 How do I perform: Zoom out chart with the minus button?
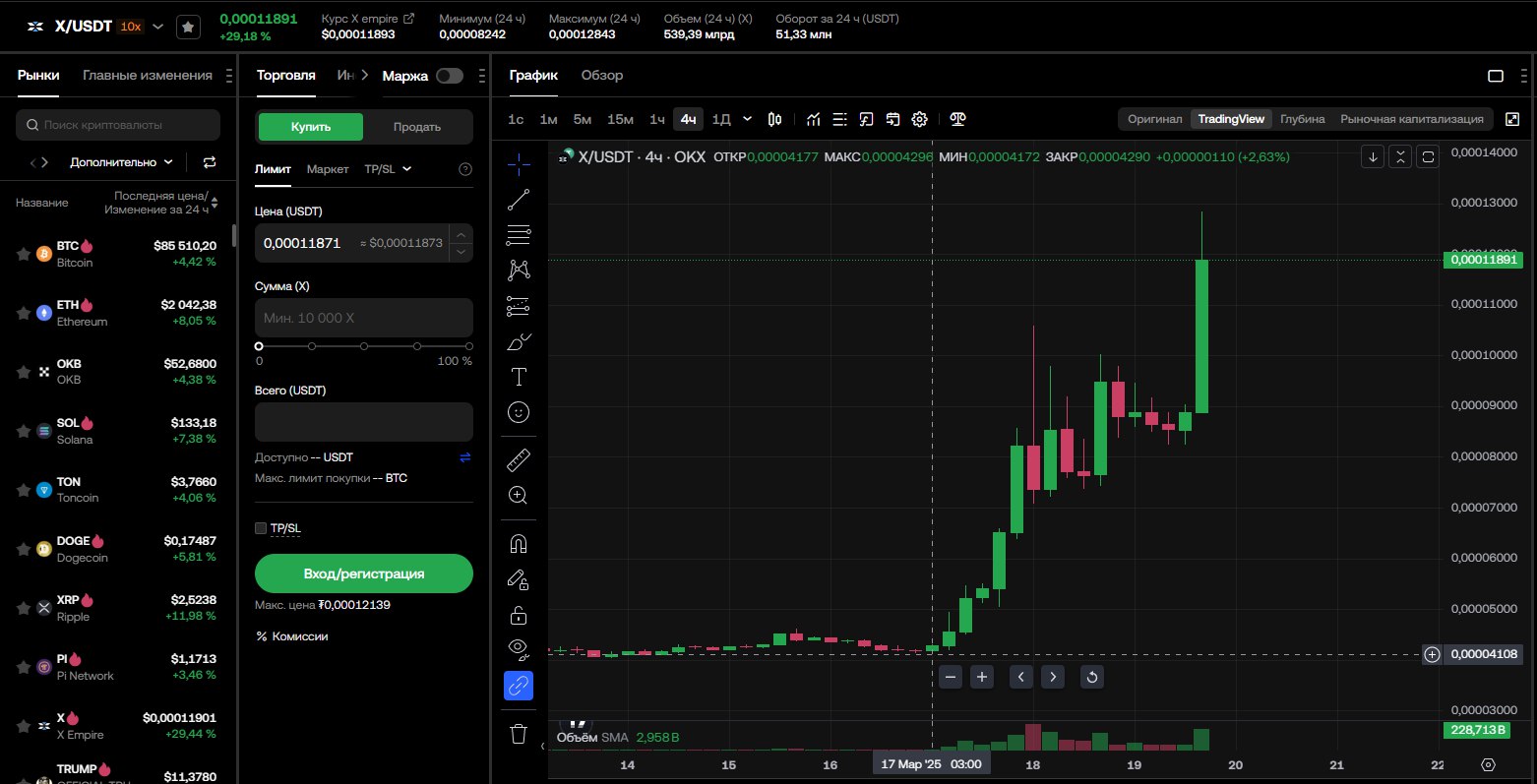click(x=950, y=677)
